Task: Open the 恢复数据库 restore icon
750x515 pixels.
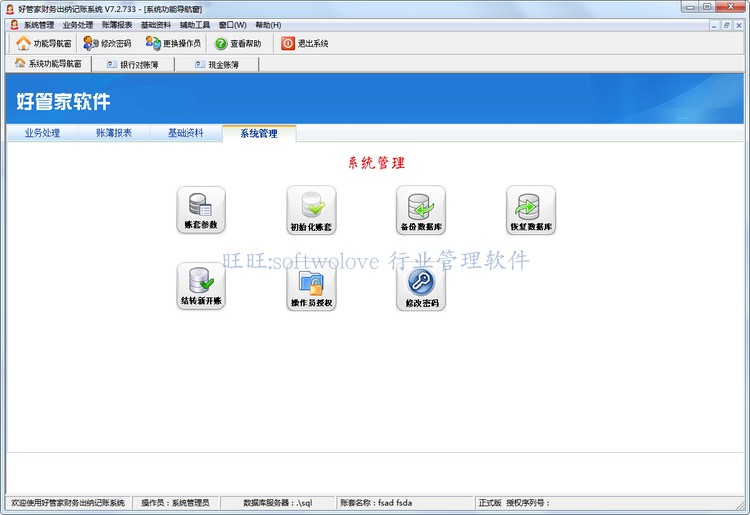Action: [x=531, y=210]
